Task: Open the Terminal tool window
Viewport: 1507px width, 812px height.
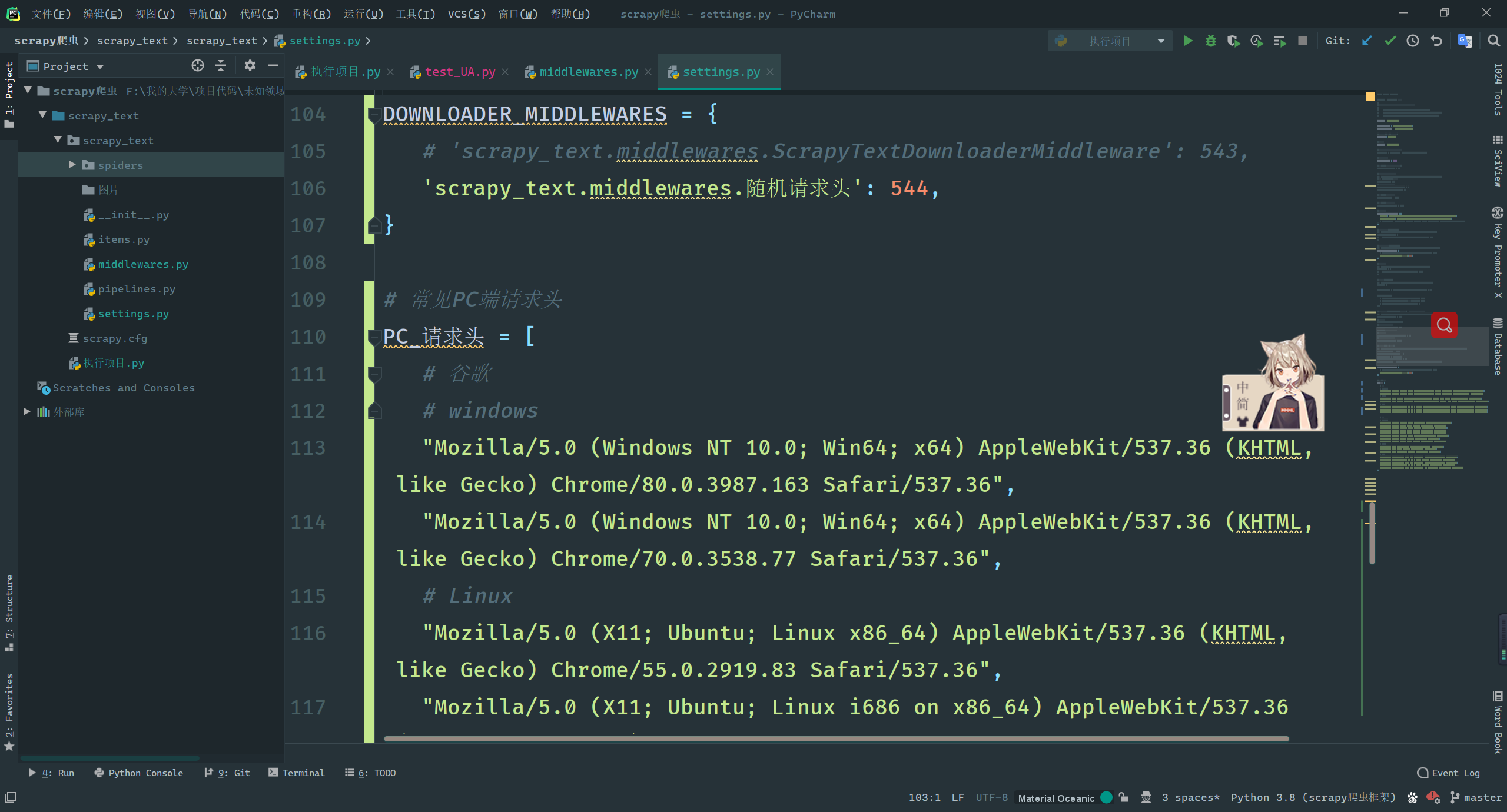Action: coord(296,773)
